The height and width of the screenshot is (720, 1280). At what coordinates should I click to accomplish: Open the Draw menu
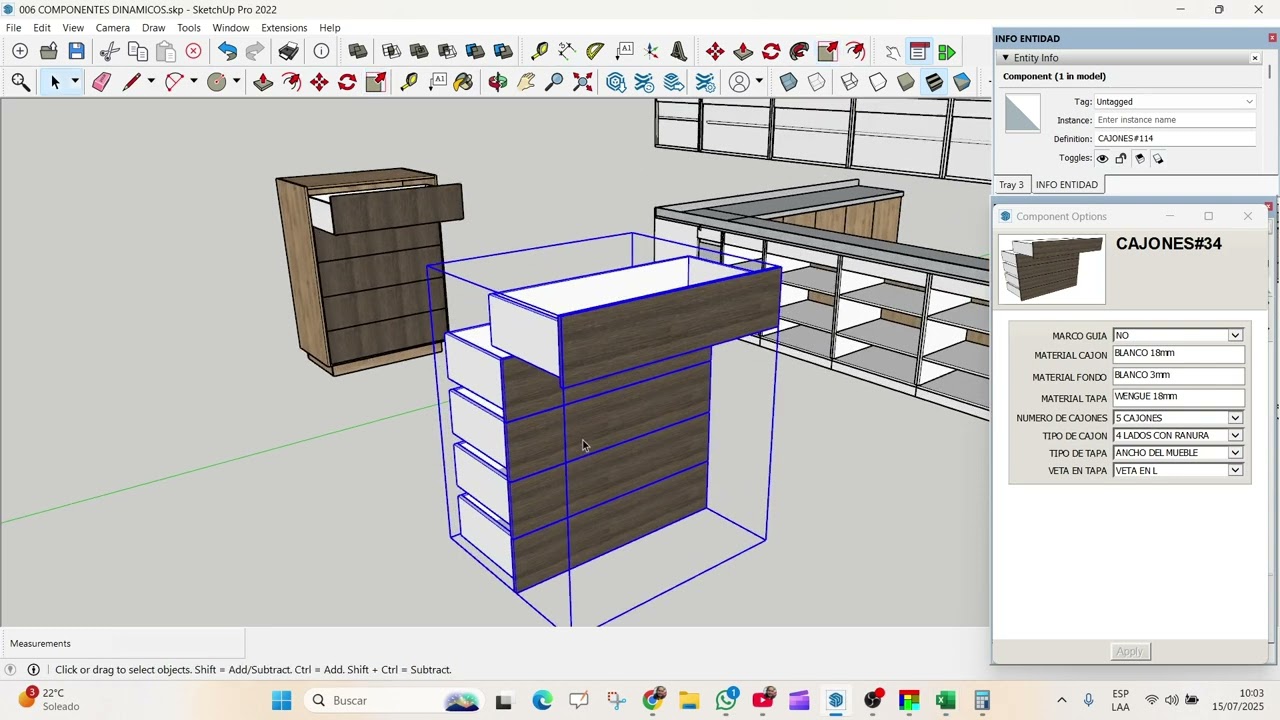coord(153,27)
